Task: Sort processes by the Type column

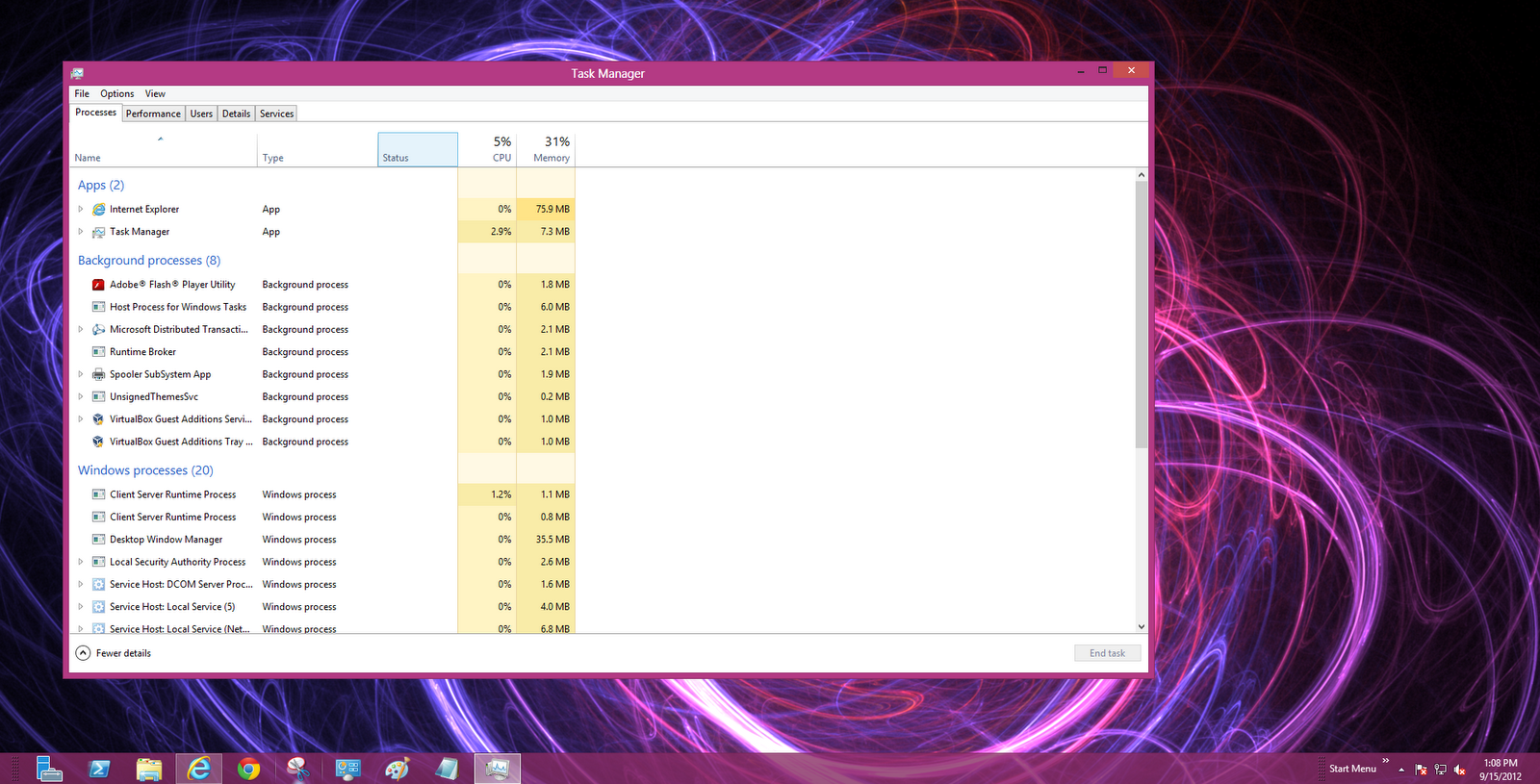Action: click(318, 150)
